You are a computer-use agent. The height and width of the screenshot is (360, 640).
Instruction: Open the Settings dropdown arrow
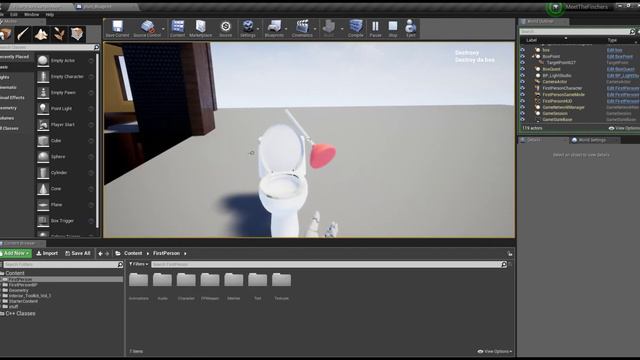coord(258,29)
